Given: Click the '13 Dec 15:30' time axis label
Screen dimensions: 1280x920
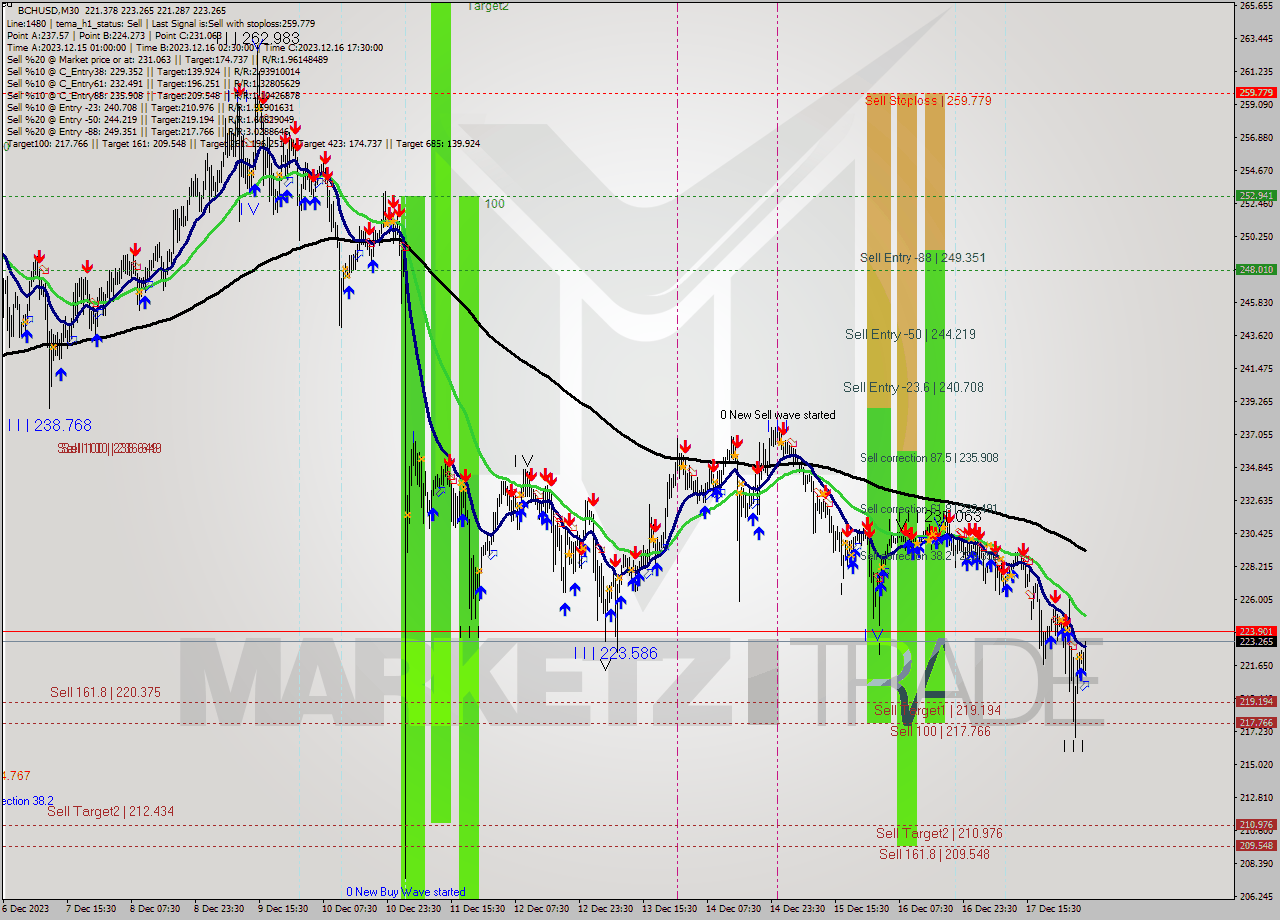Looking at the screenshot, I should tap(670, 909).
